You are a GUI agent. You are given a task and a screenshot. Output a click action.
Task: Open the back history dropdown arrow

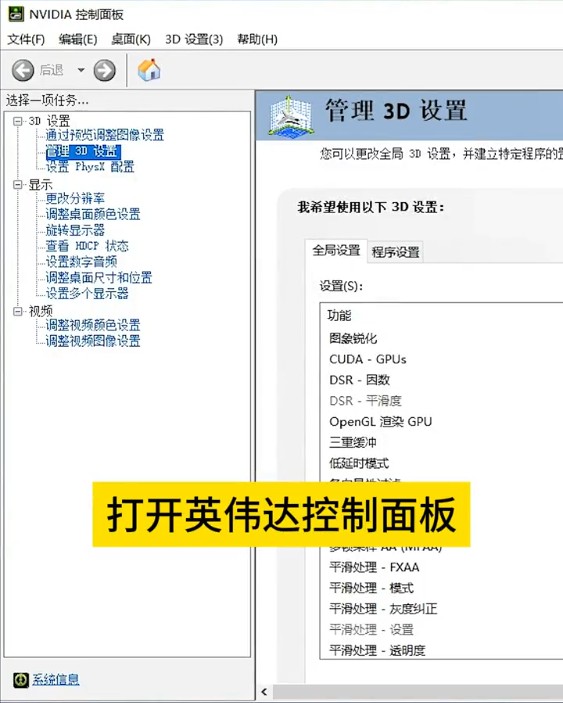click(81, 70)
